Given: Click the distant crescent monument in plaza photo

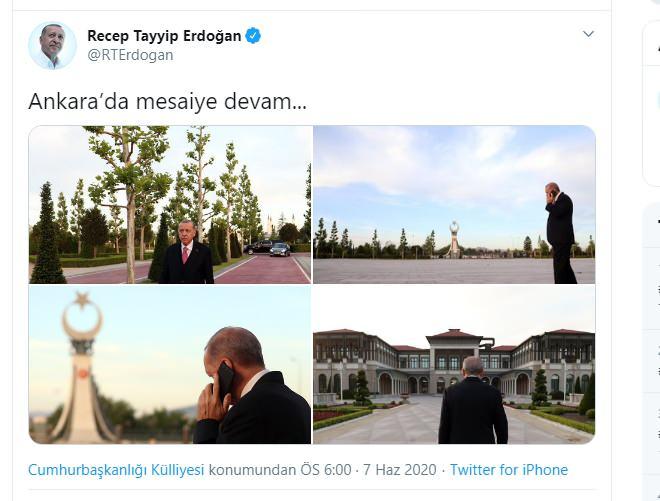Looking at the screenshot, I should 454,240.
